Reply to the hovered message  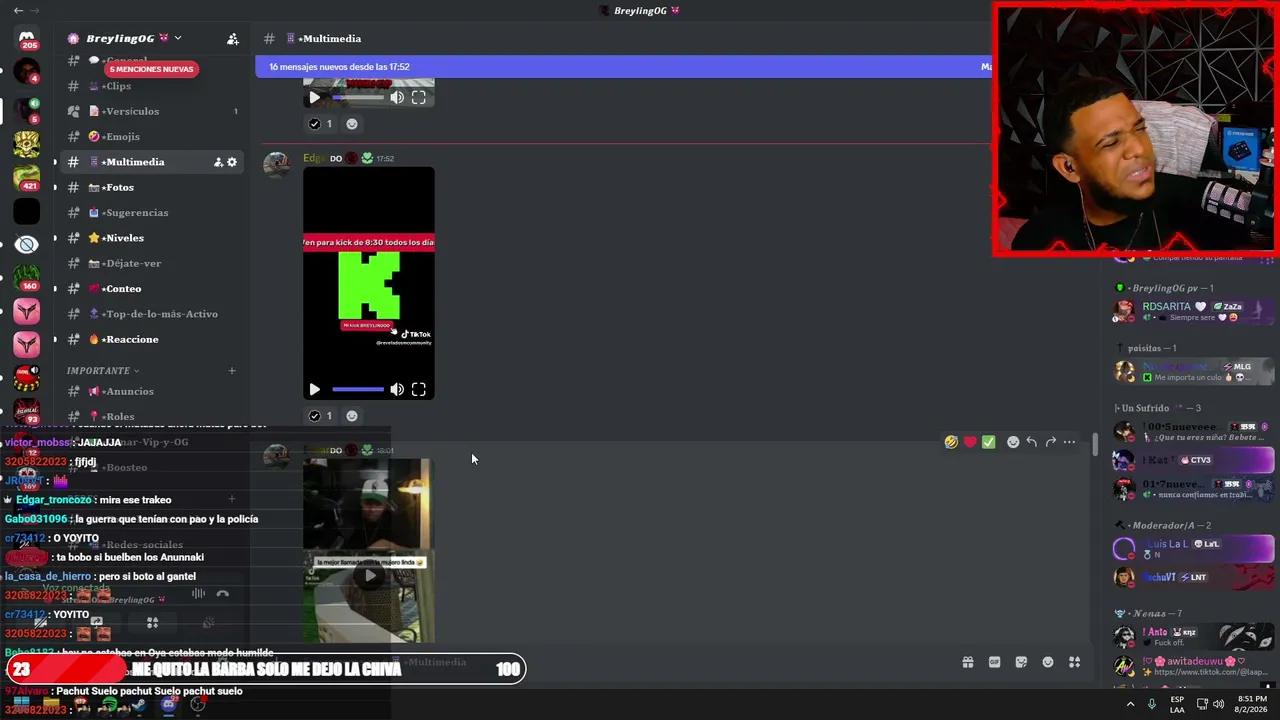(1032, 442)
